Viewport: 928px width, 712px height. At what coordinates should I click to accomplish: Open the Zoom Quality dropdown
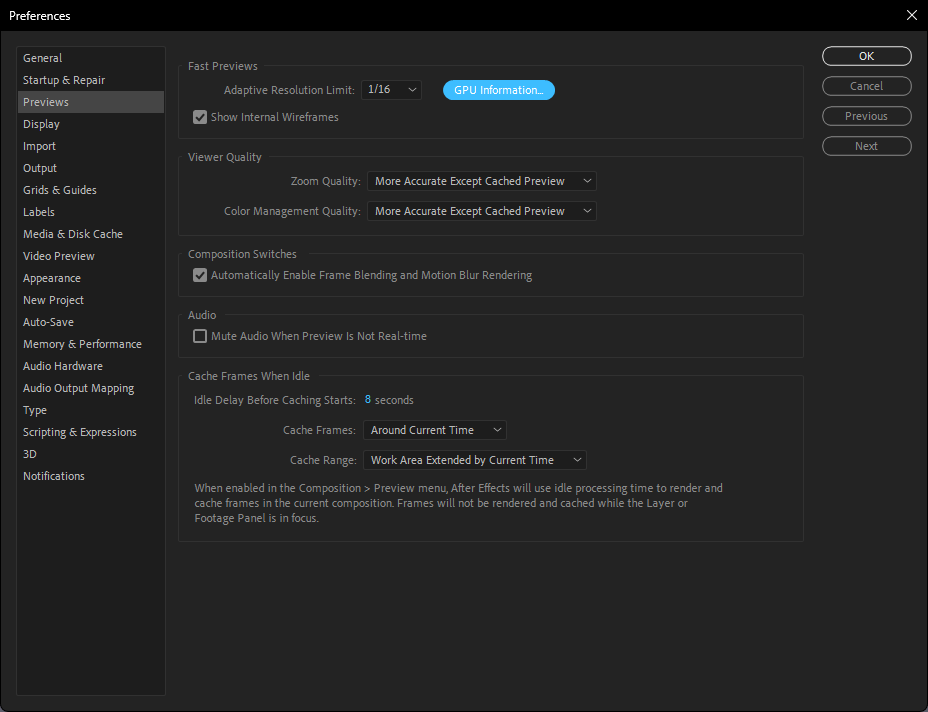(481, 181)
